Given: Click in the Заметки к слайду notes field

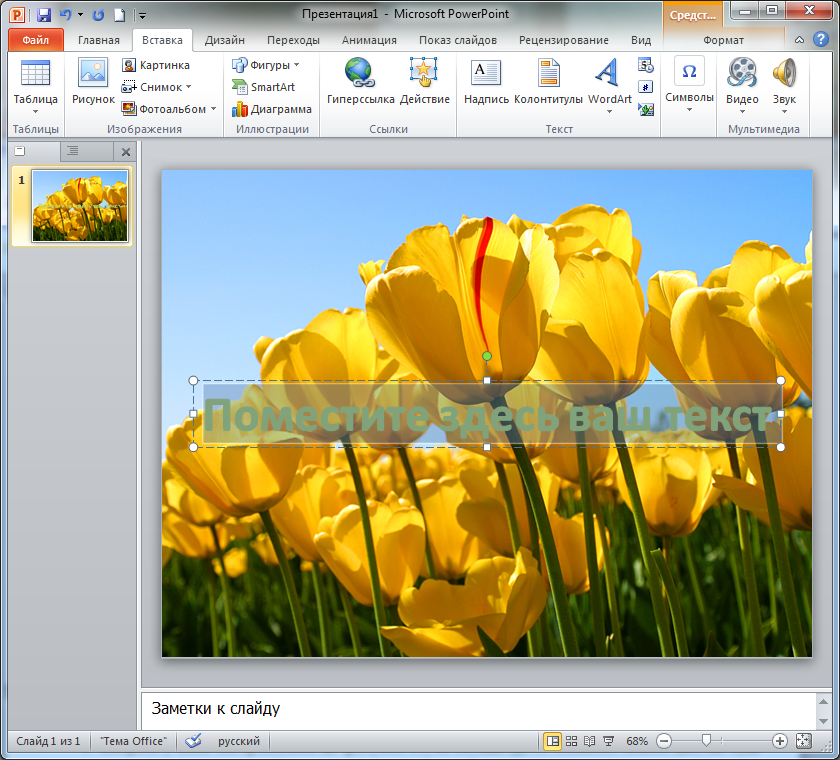Looking at the screenshot, I should click(478, 710).
